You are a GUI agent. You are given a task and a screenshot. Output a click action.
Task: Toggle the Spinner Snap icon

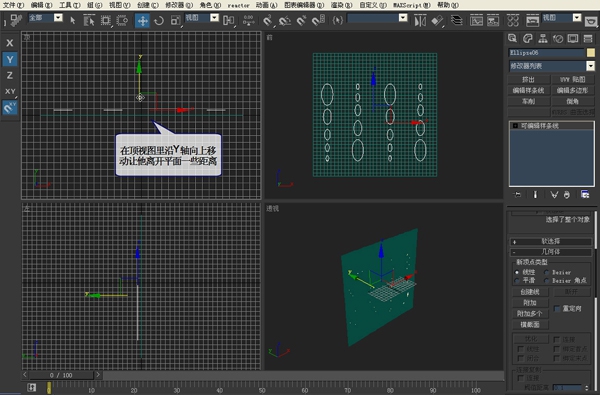coord(318,20)
